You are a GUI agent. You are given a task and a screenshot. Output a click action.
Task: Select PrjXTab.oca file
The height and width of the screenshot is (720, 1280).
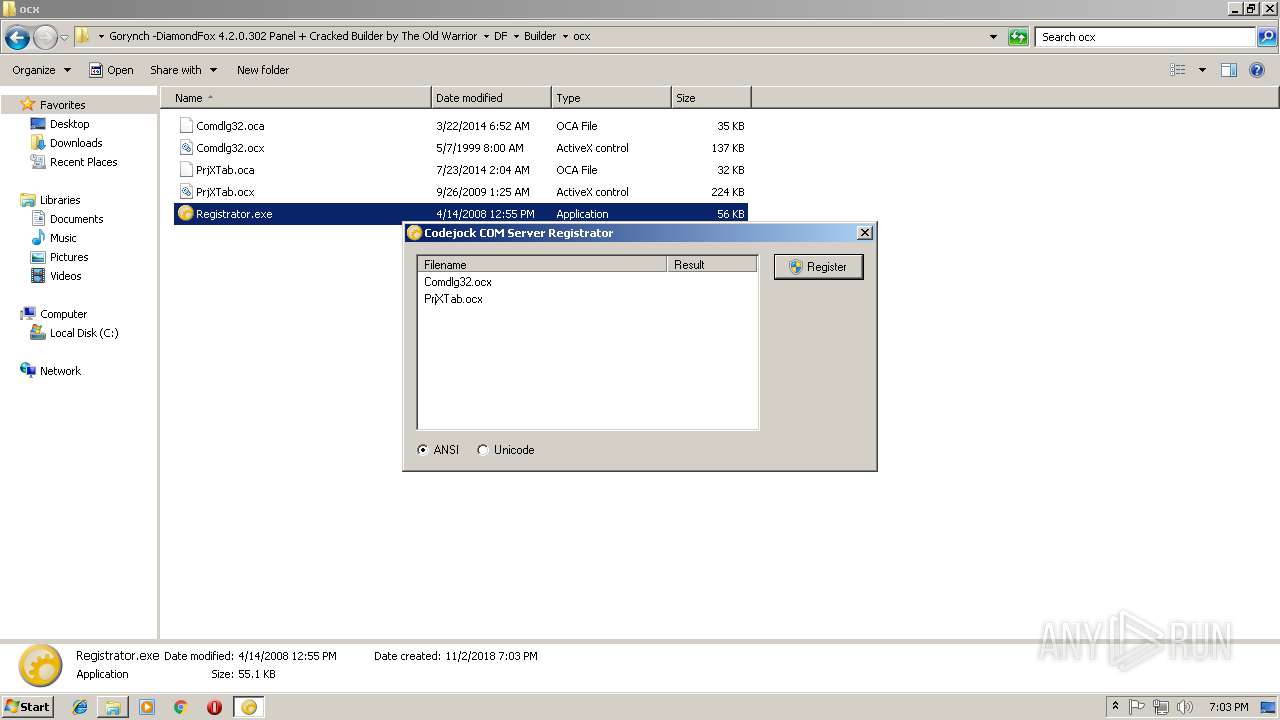pos(461,170)
